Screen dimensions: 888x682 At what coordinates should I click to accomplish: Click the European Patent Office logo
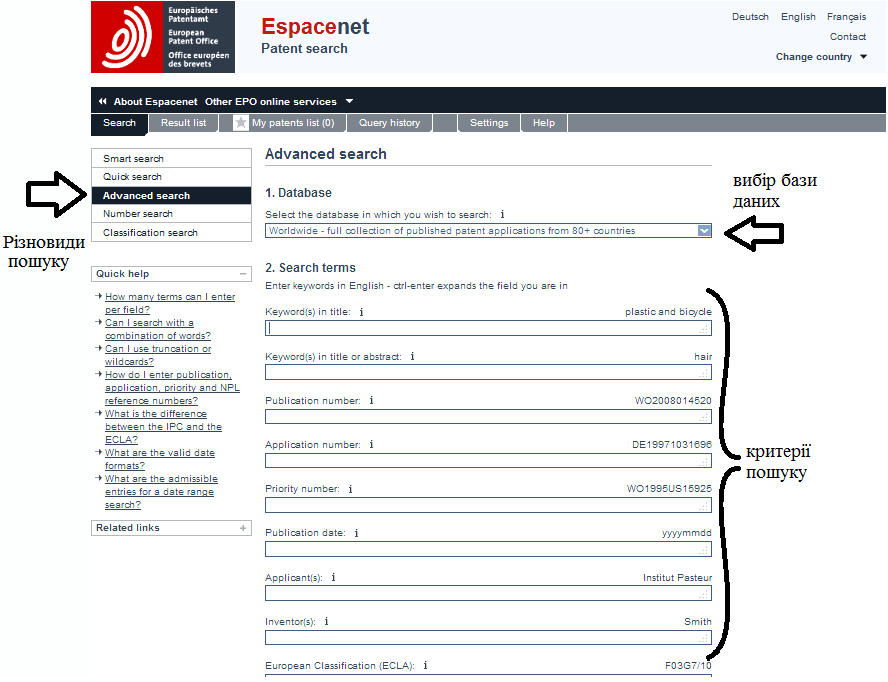(x=163, y=37)
